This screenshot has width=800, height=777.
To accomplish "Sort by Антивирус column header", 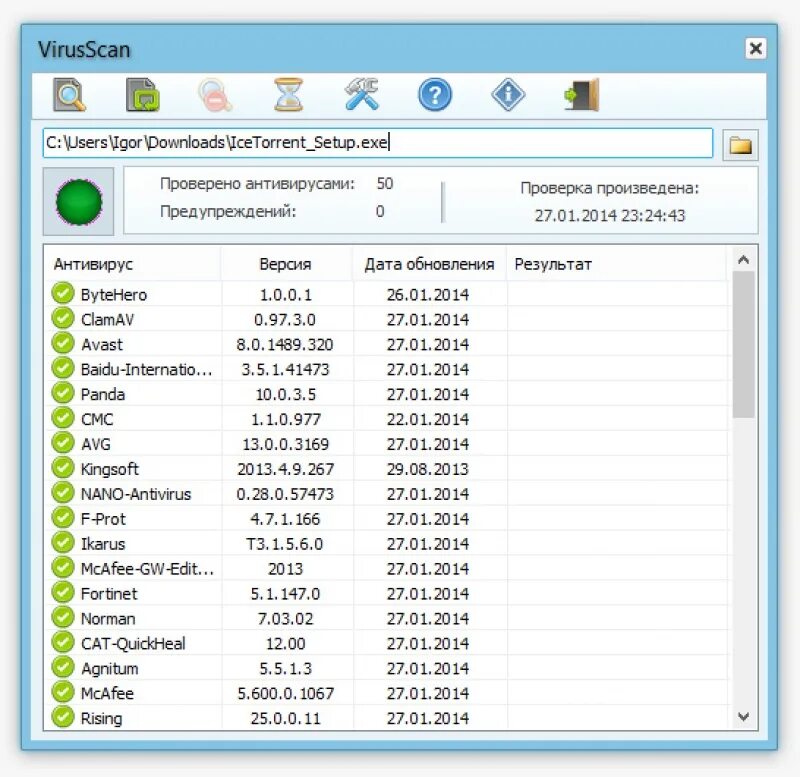I will 93,264.
